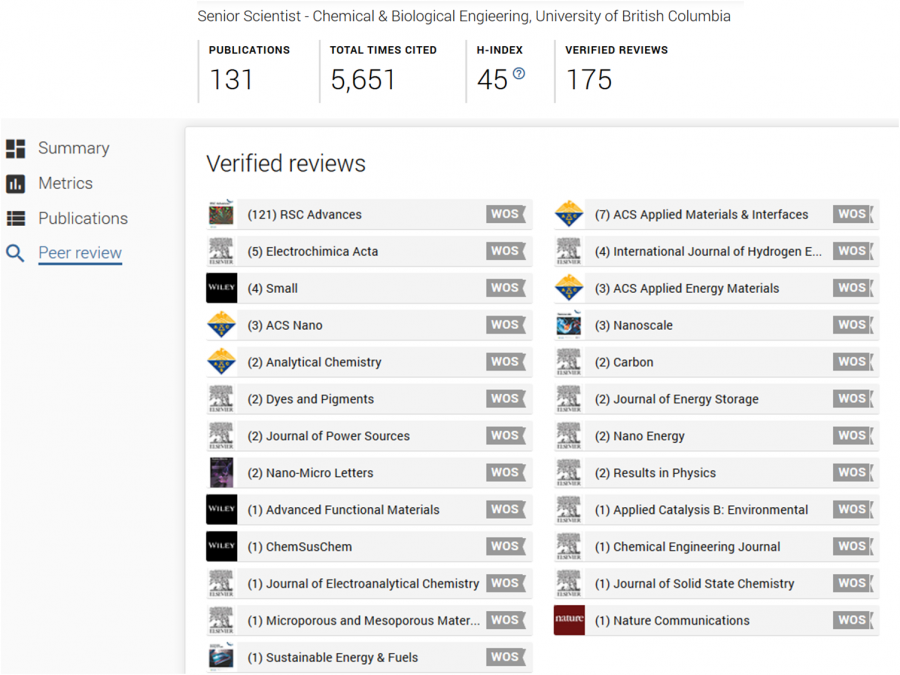
Task: Go to the Publications section
Action: pyautogui.click(x=83, y=218)
